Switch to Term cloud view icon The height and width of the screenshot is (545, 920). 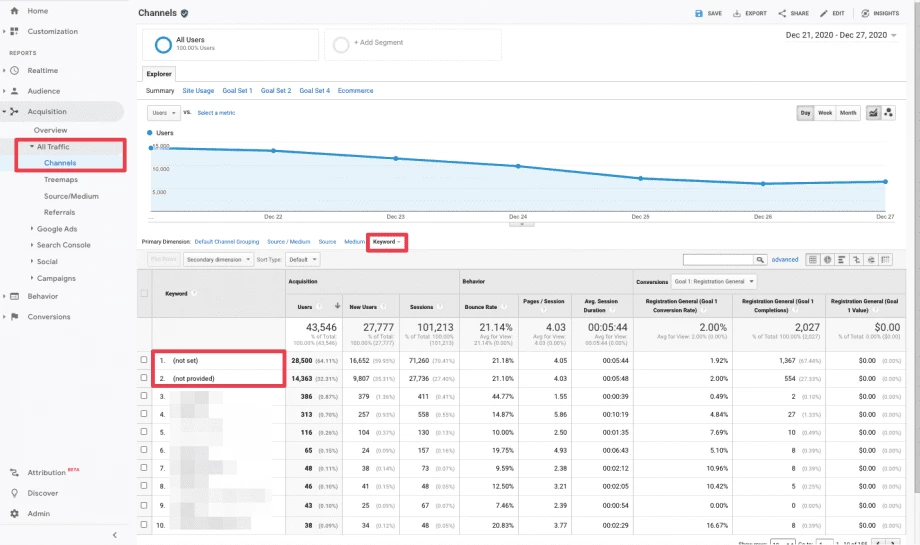tap(871, 259)
